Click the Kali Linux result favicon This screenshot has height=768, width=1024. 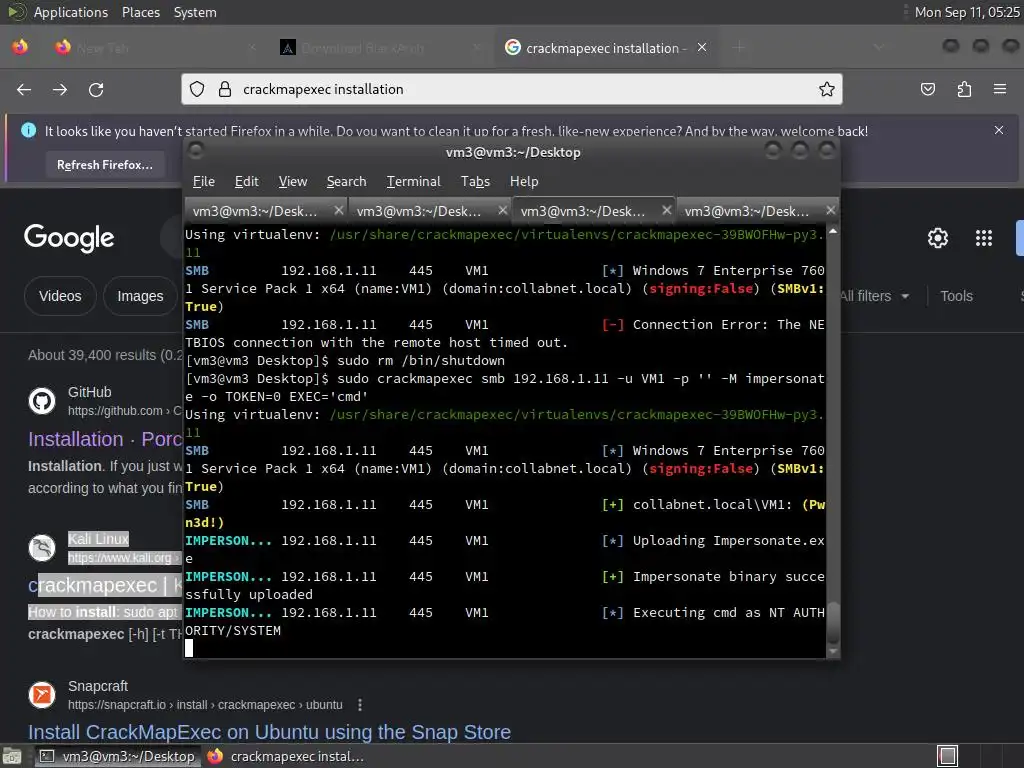(42, 548)
